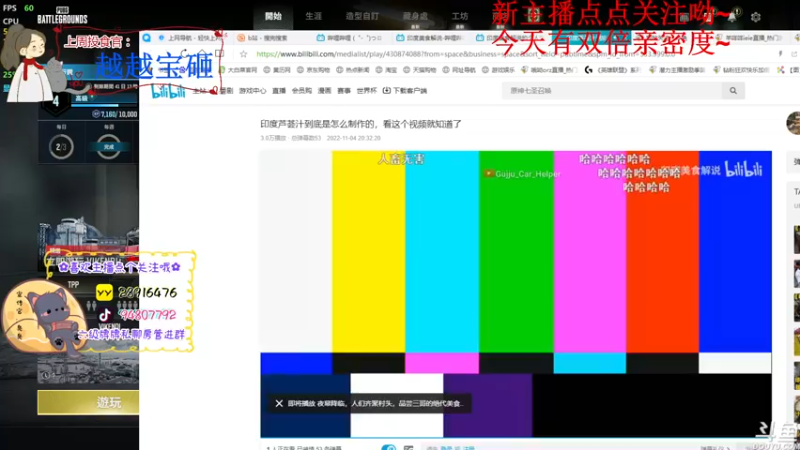
Task: Open 网址导航 bookmark
Action: [459, 70]
